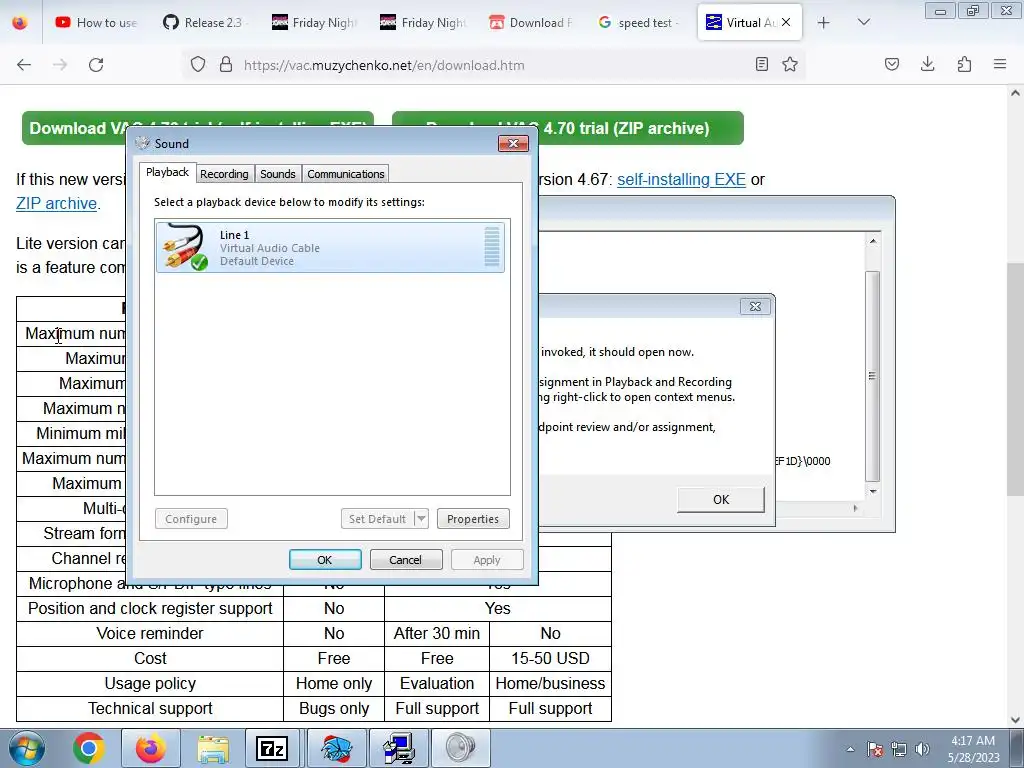Select the Line 1 Virtual Audio Cable device
Viewport: 1024px width, 768px height.
(x=330, y=248)
